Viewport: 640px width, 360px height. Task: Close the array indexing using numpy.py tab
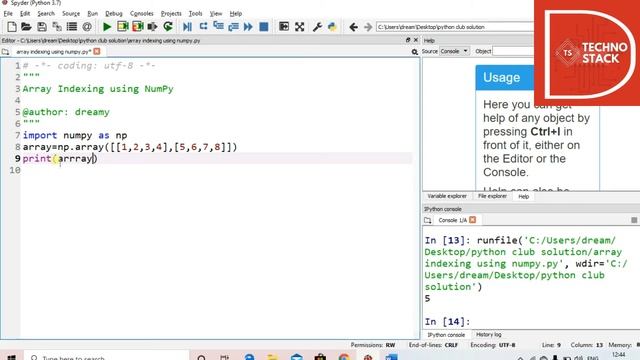(97, 51)
